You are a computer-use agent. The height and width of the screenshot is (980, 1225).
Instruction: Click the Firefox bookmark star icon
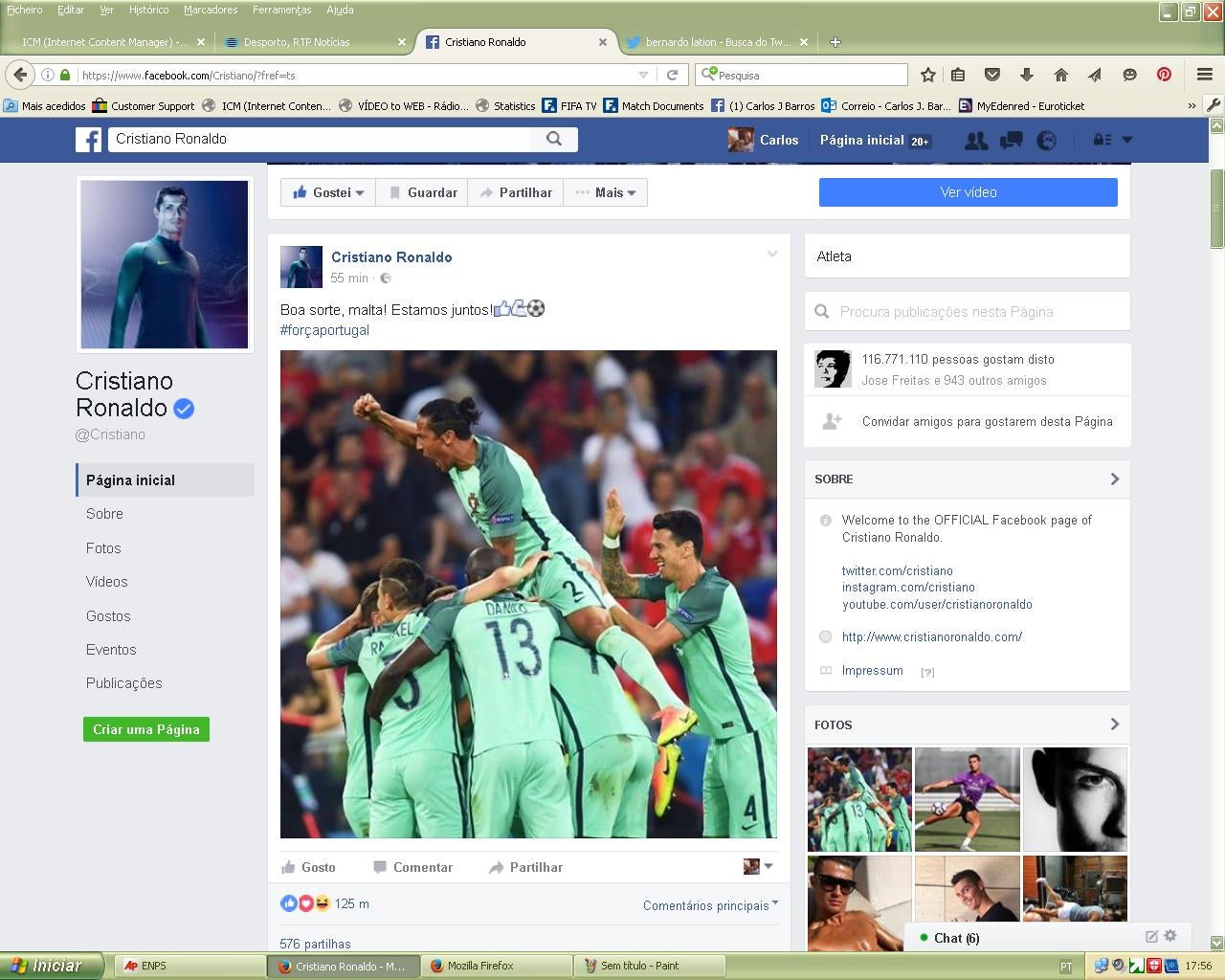927,75
